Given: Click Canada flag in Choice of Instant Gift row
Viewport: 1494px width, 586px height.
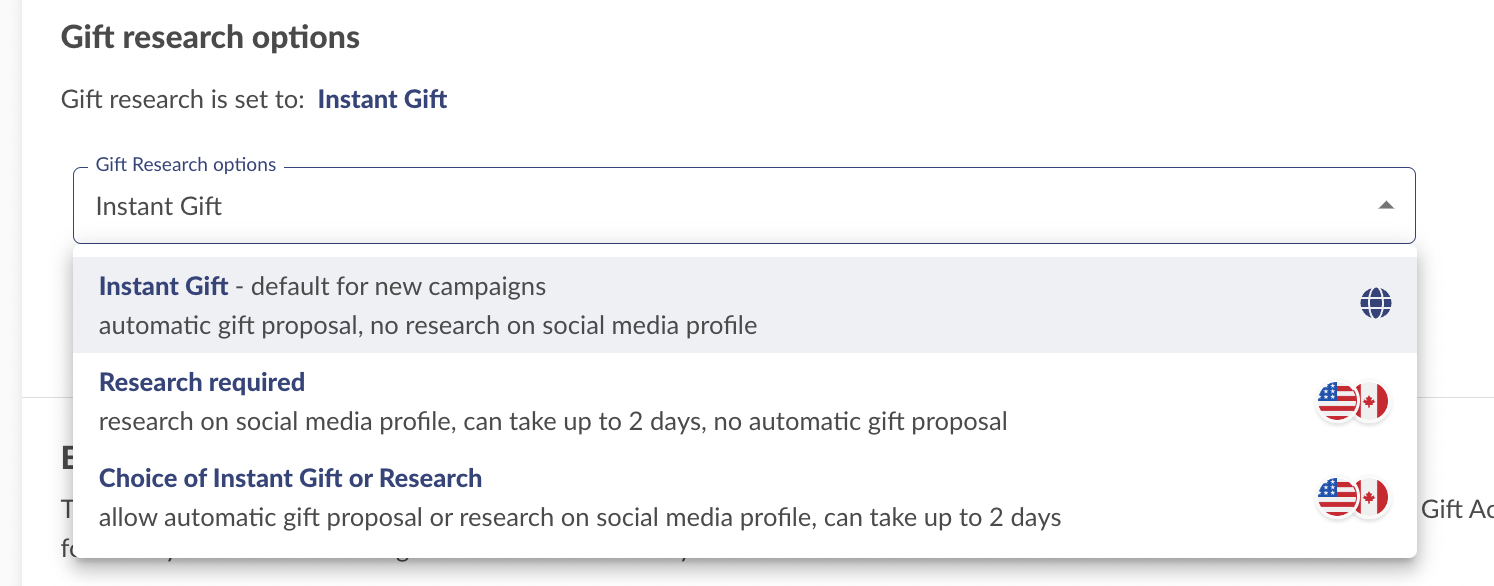Looking at the screenshot, I should coord(1372,497).
